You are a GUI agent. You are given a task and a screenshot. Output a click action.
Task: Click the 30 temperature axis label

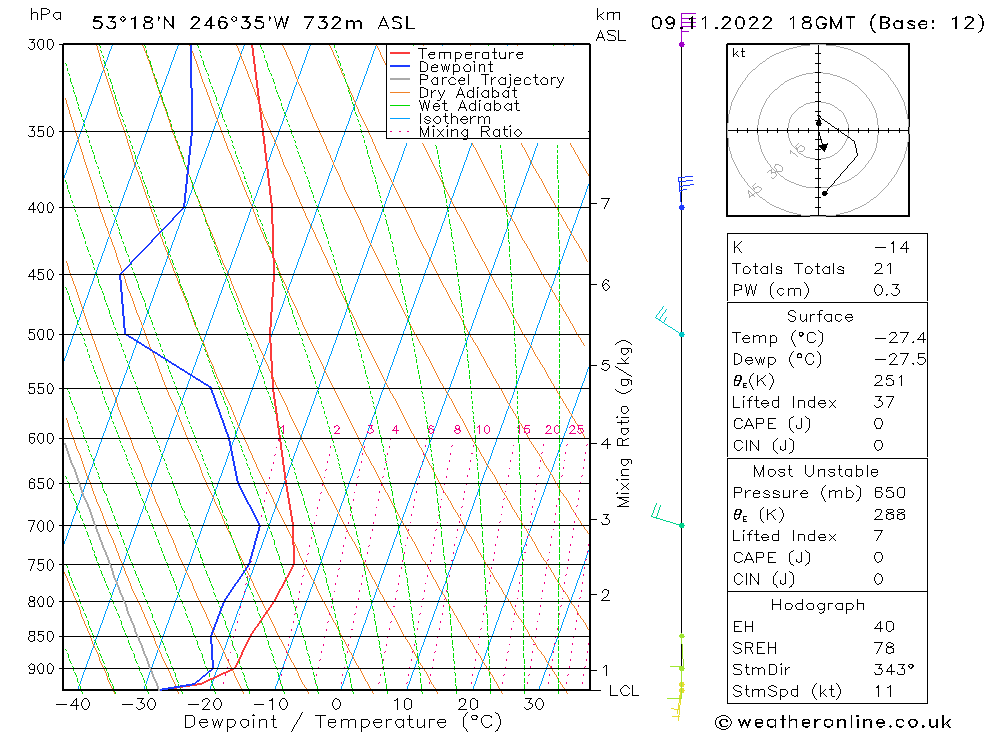point(534,704)
